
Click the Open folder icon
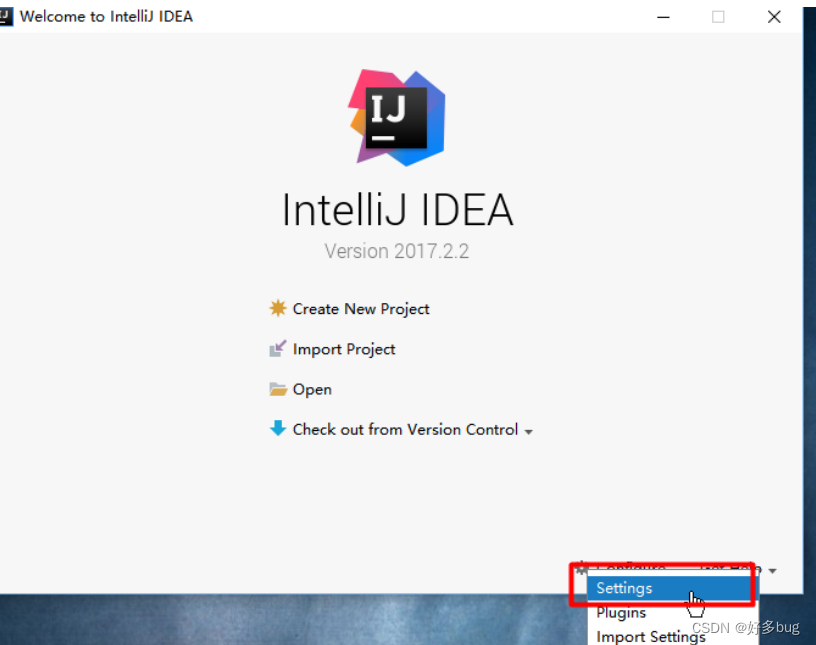[278, 389]
